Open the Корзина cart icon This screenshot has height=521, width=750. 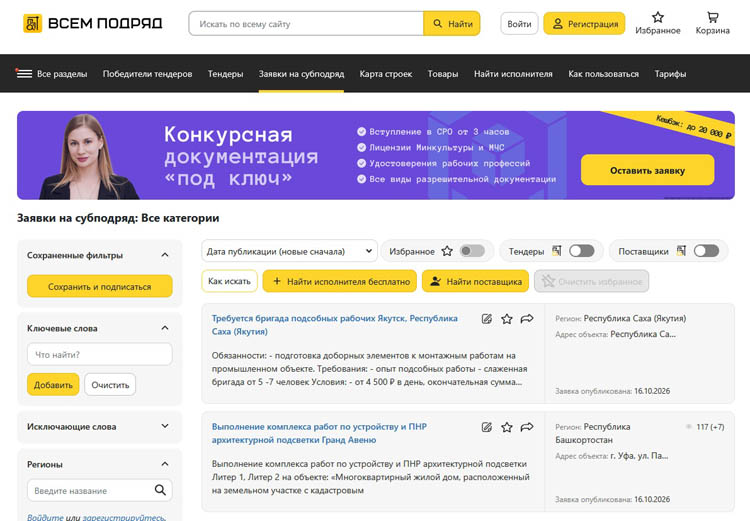point(713,18)
